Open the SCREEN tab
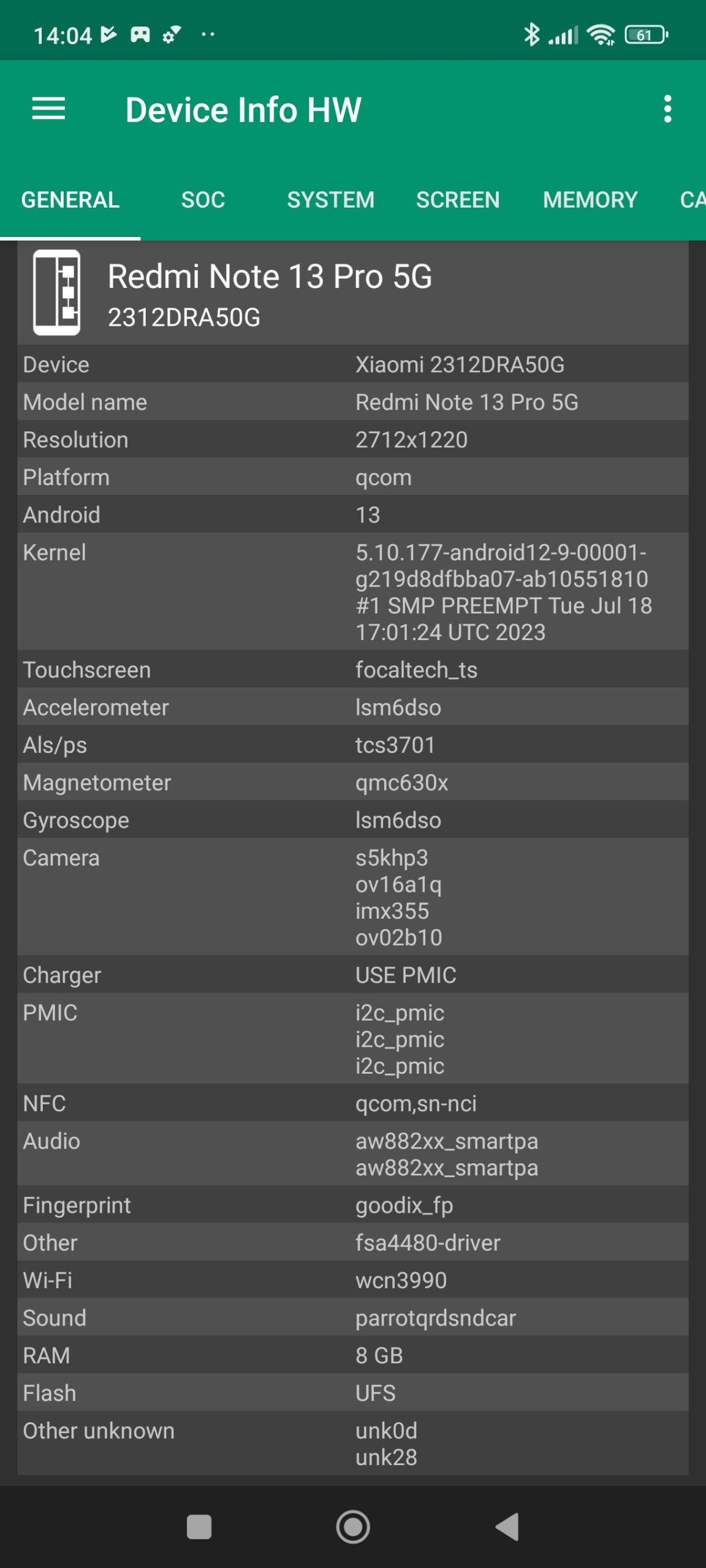The height and width of the screenshot is (1568, 706). 458,200
